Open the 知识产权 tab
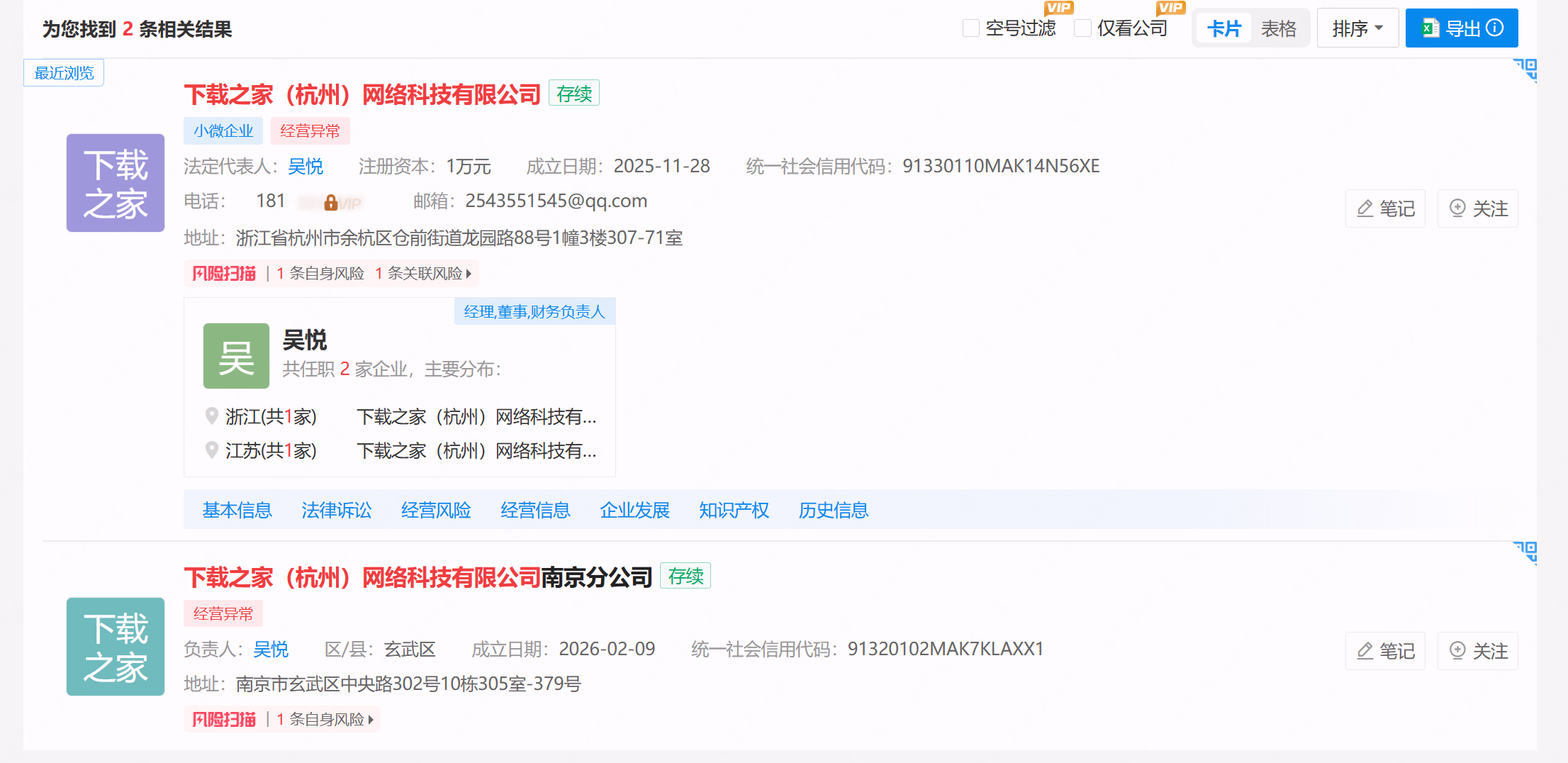 coord(734,510)
